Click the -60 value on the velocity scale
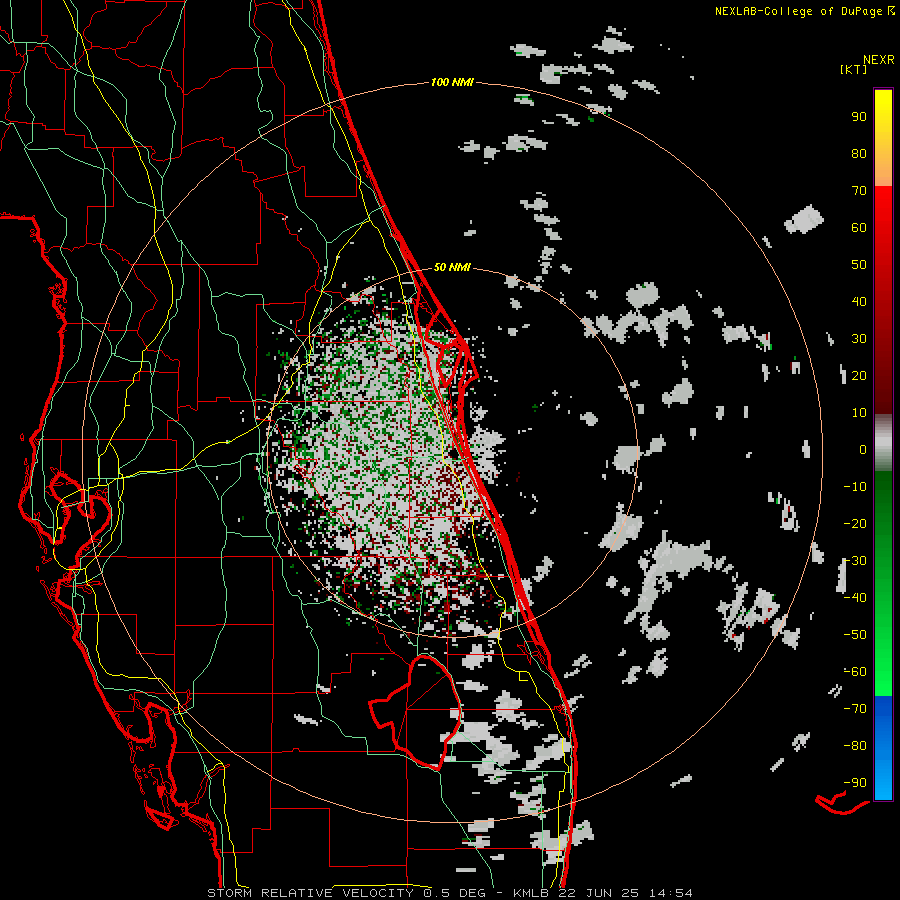The image size is (900, 900). pos(855,672)
